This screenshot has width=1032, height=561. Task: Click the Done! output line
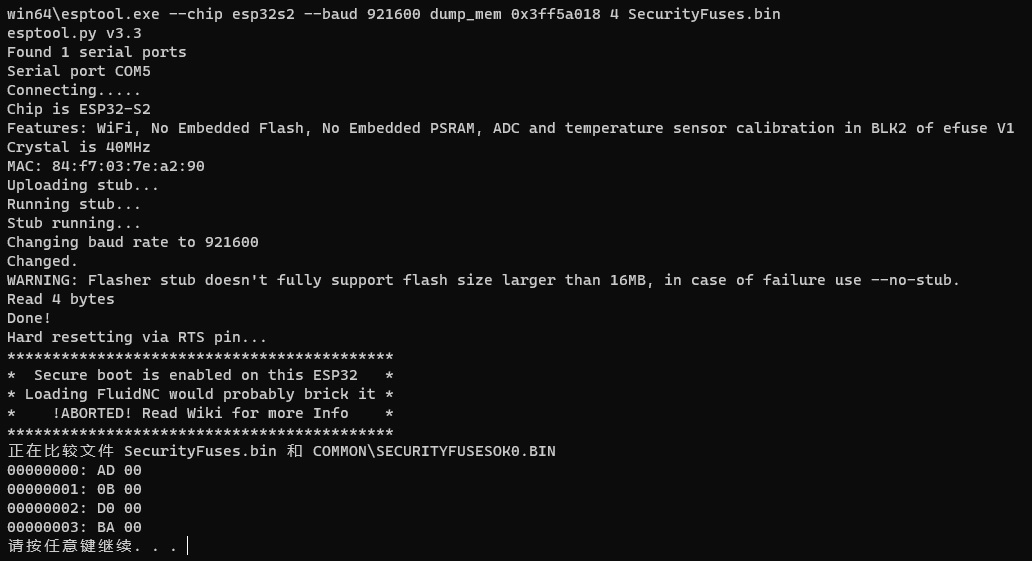coord(29,318)
